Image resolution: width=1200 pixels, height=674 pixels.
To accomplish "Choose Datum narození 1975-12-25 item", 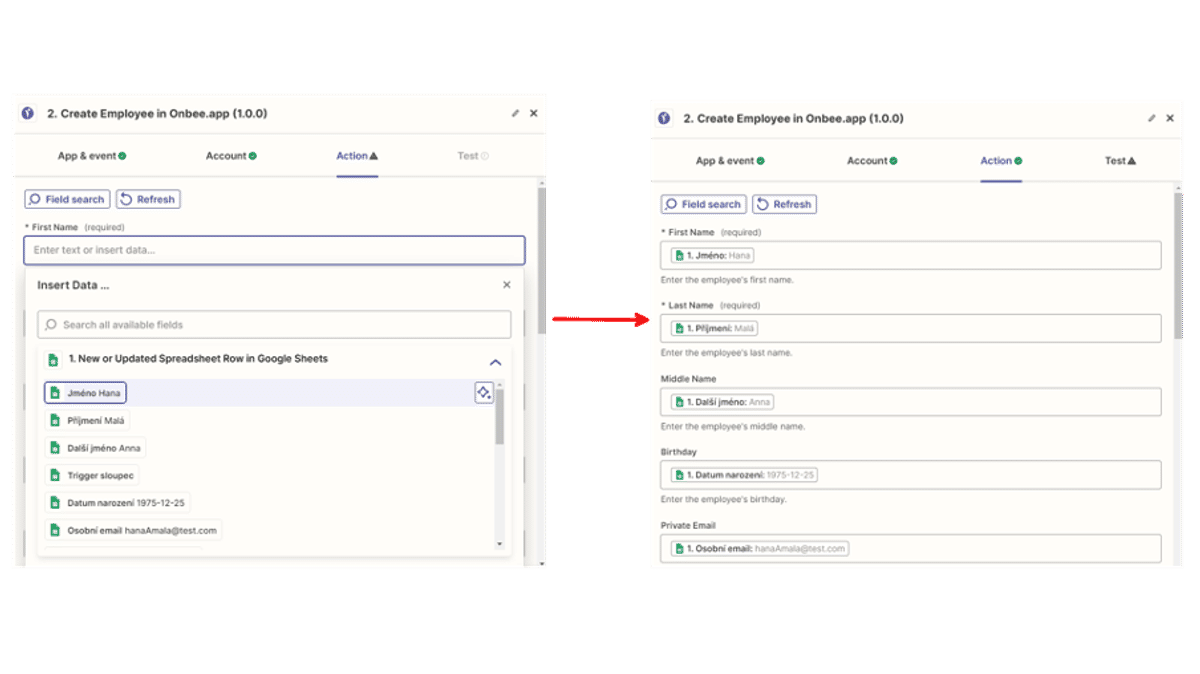I will [116, 503].
